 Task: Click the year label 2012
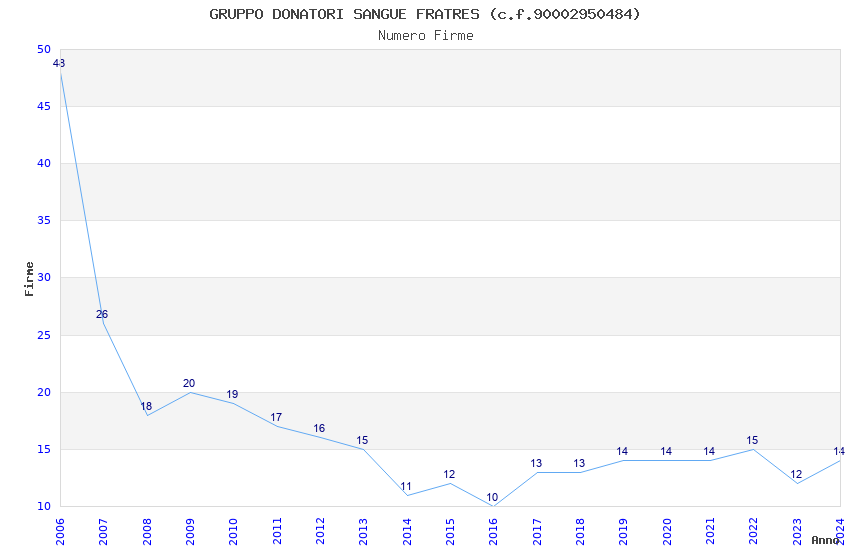coord(320,531)
